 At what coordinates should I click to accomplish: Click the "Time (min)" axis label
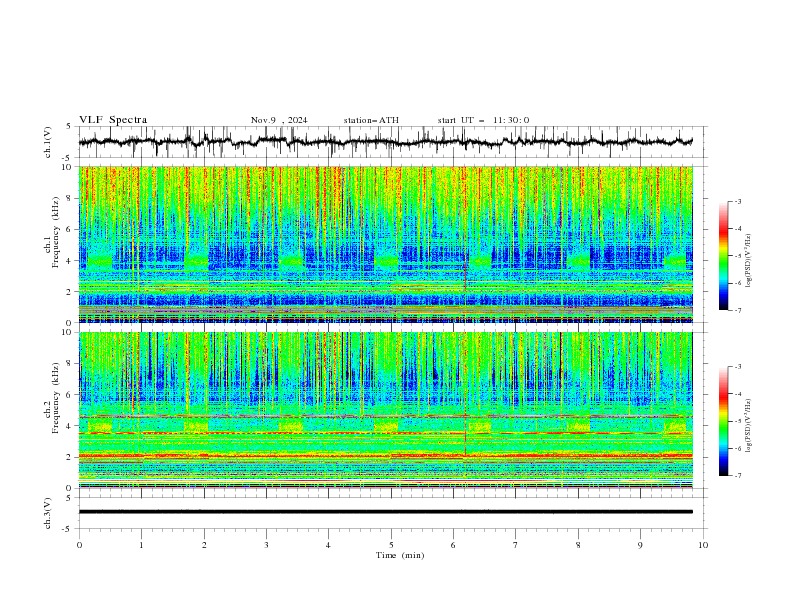coord(400,555)
